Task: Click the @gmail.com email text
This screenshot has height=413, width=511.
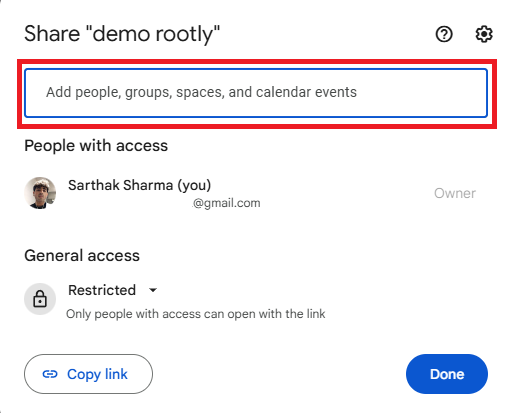Action: point(227,203)
